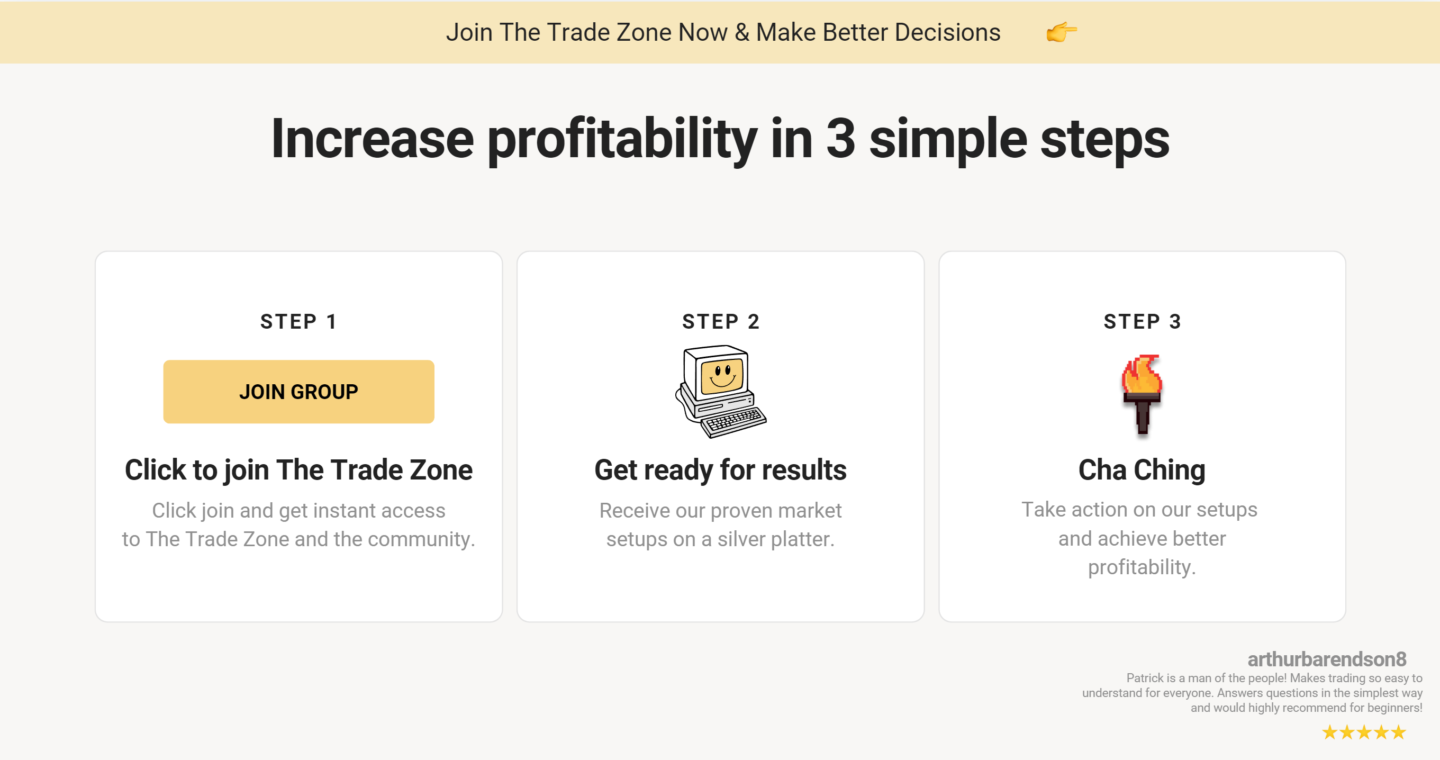Click the pointing hand emoji in banner
Image resolution: width=1440 pixels, height=760 pixels.
tap(1061, 33)
